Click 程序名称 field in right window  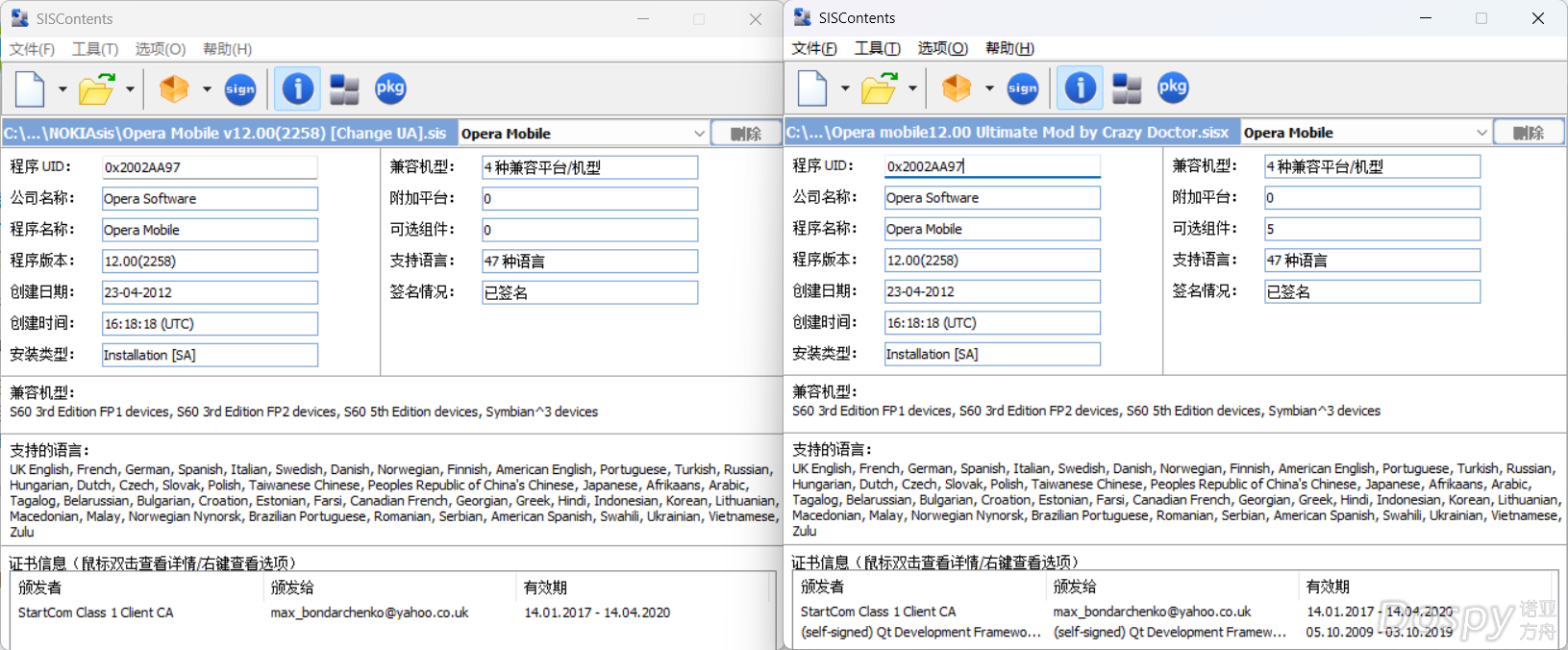click(992, 229)
